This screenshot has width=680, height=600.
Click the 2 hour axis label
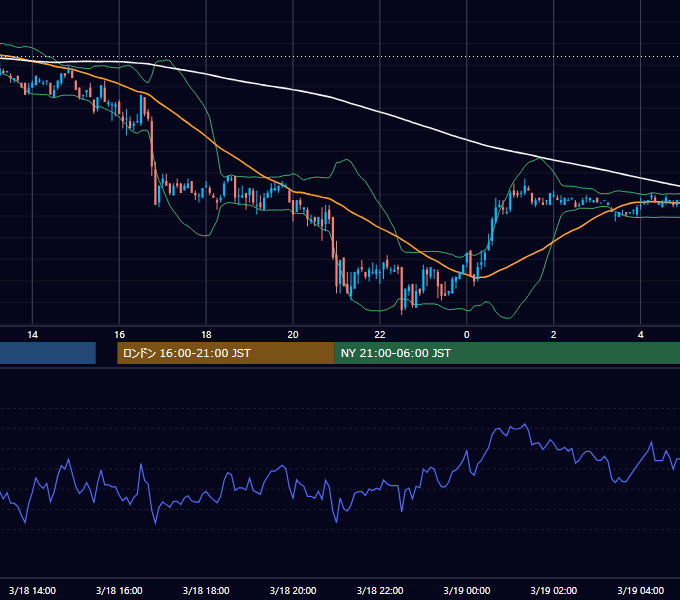pyautogui.click(x=553, y=335)
